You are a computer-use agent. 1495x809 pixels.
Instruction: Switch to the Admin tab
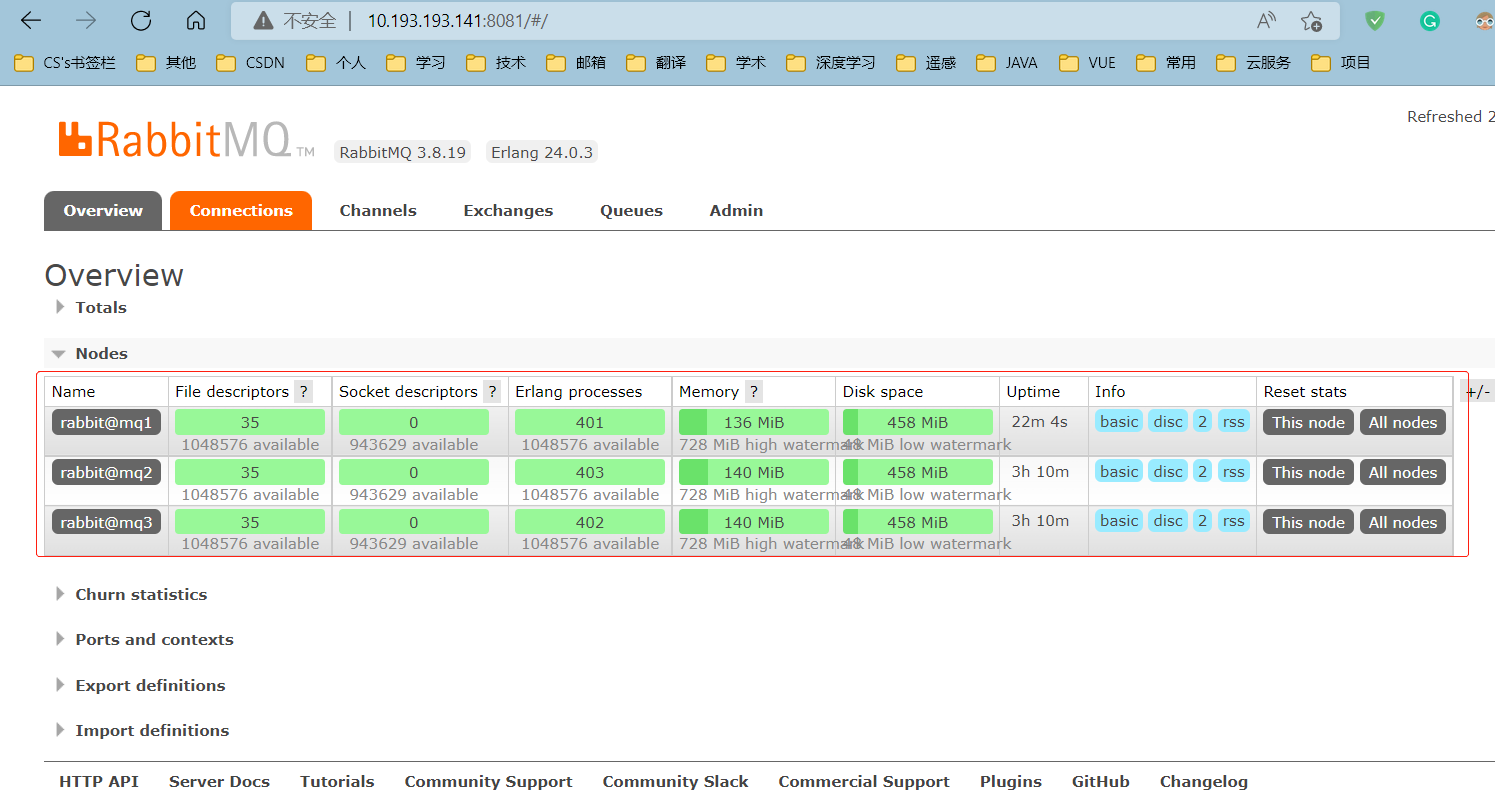736,211
